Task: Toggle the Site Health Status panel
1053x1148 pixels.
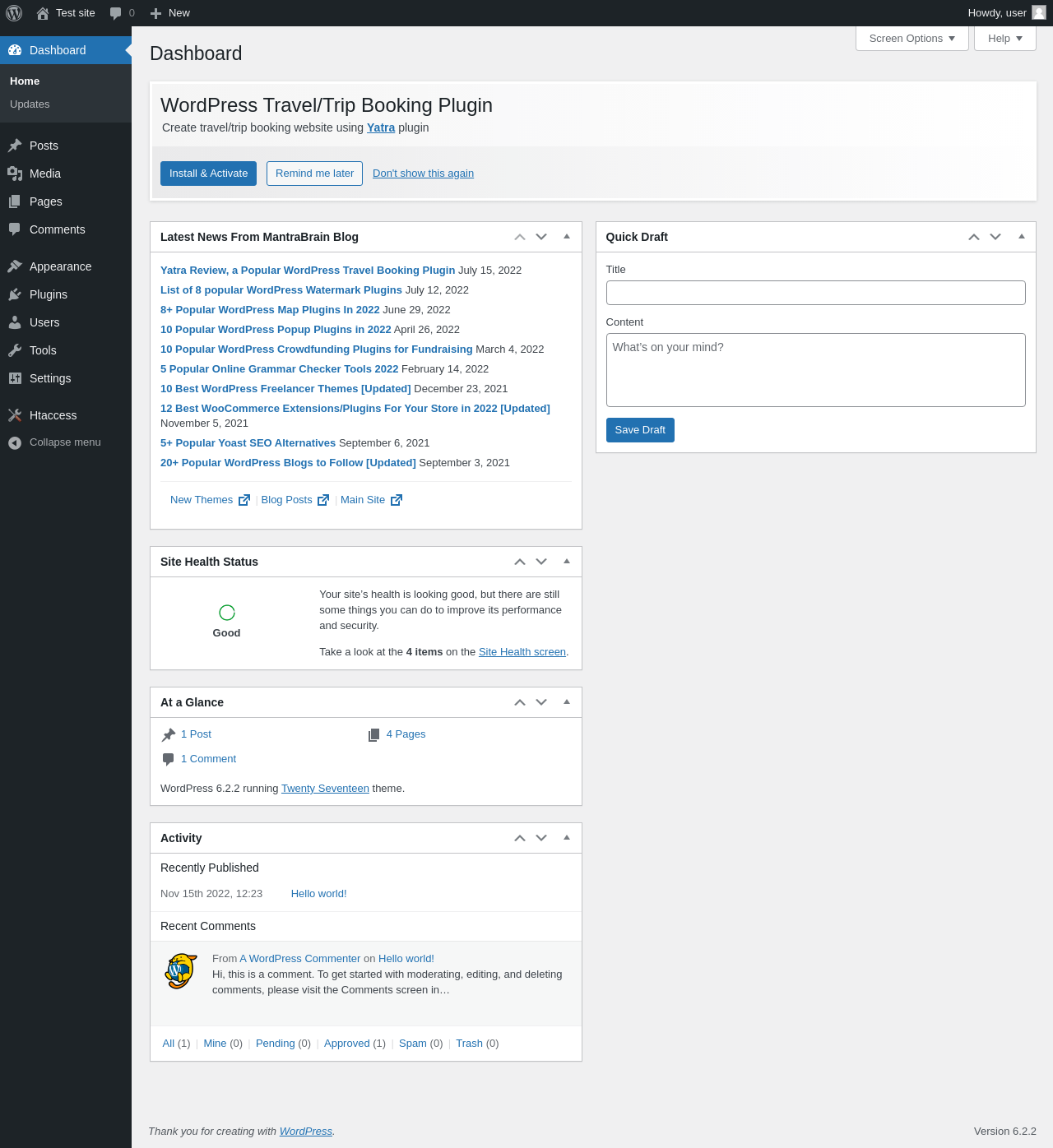Action: tap(567, 561)
